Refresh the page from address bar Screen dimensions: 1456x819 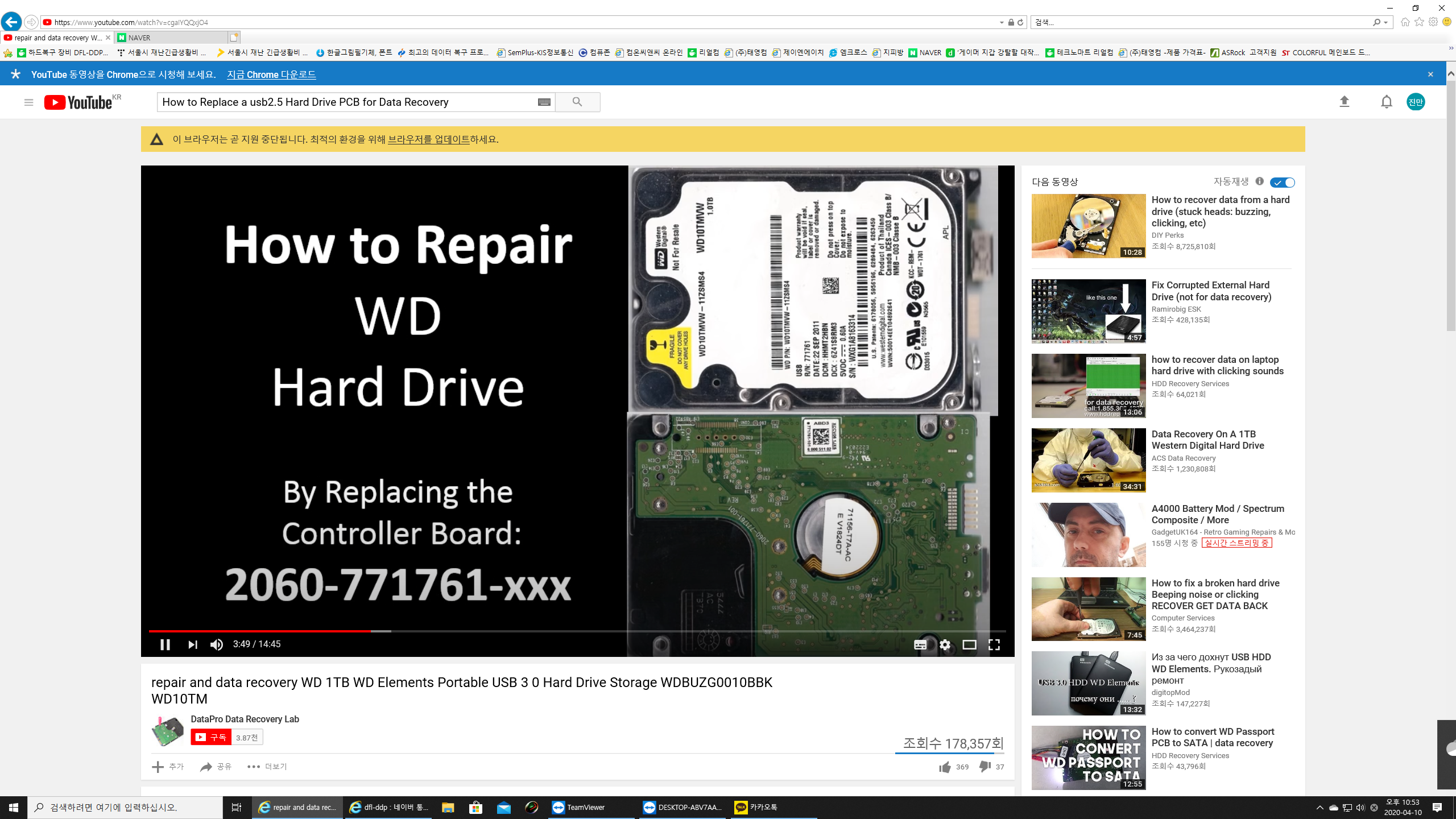1020,22
